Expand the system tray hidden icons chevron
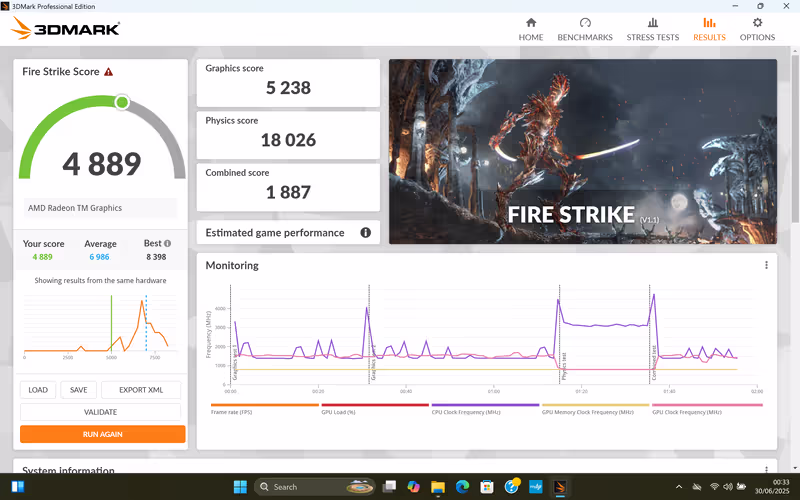 click(679, 487)
